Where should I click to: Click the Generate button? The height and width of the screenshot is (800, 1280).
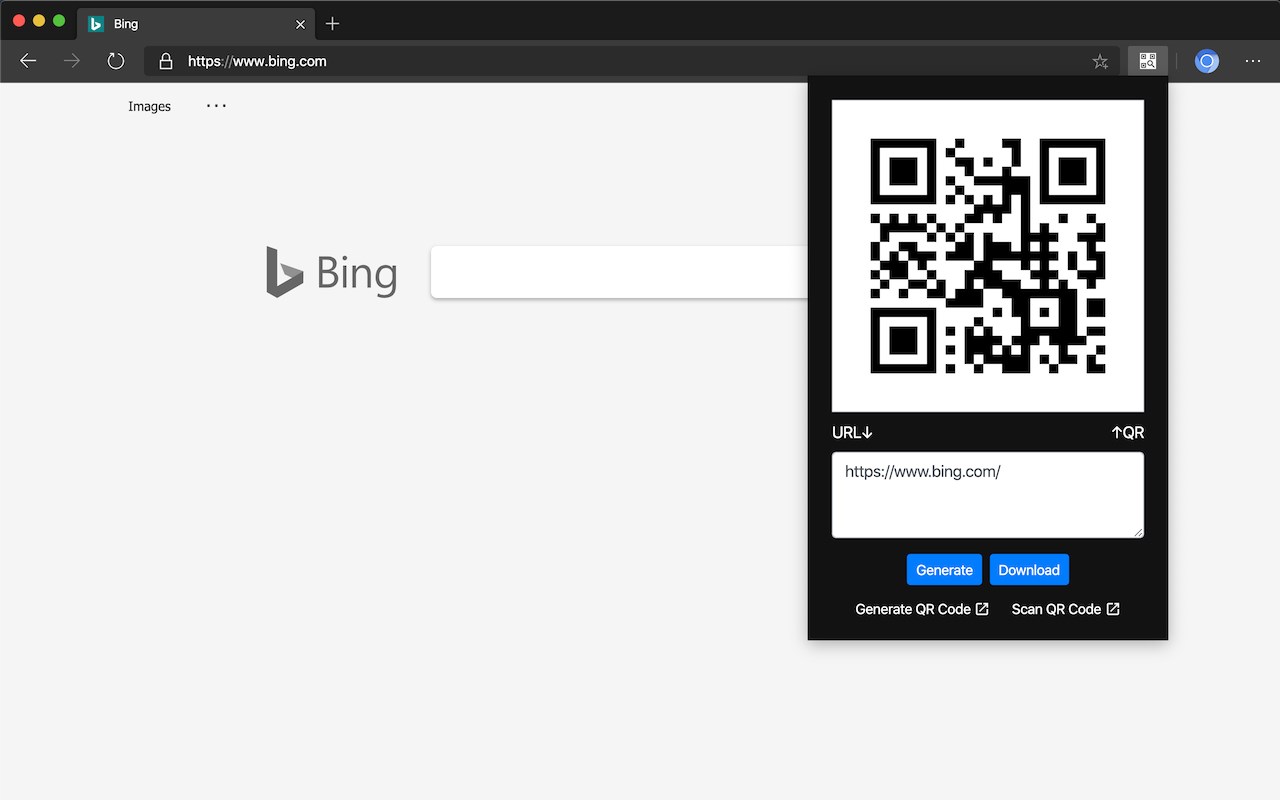pos(944,570)
